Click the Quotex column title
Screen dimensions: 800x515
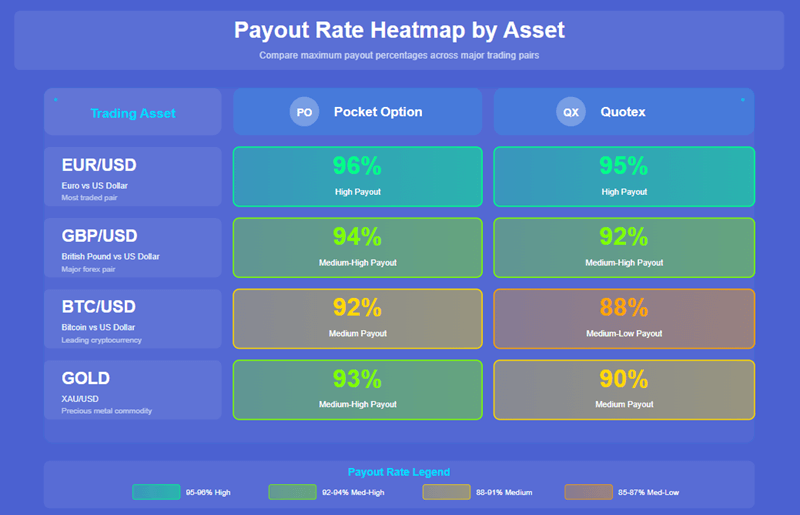click(623, 112)
